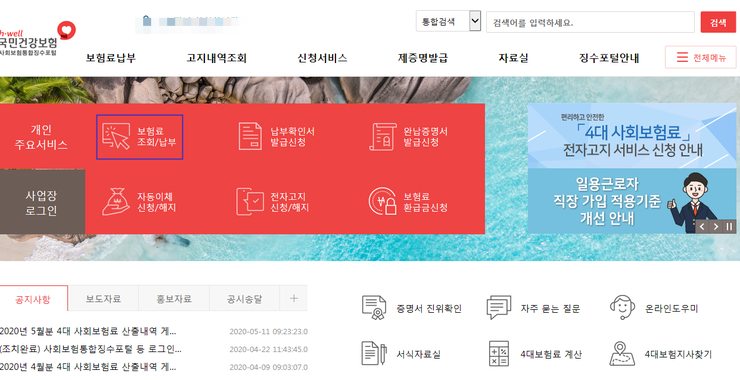Open 4대 사회보험료 전자고지 banner

[632, 136]
